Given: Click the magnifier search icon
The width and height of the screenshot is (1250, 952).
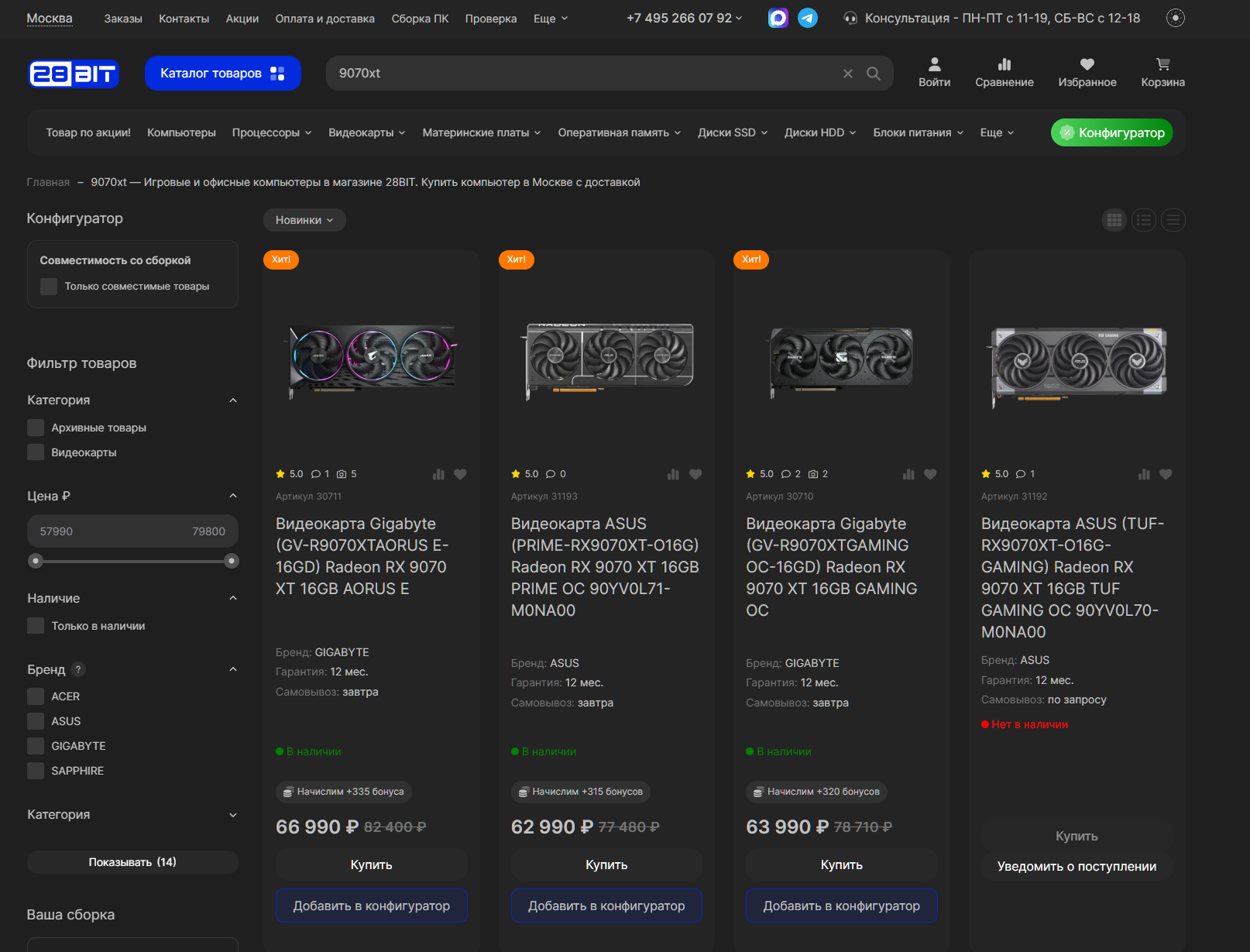Looking at the screenshot, I should coord(874,74).
